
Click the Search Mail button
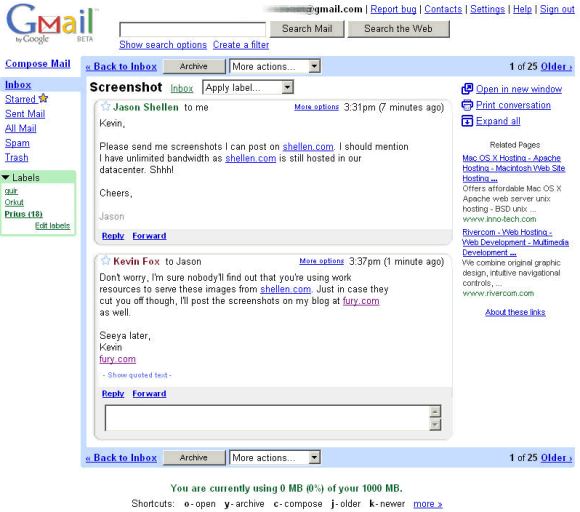pyautogui.click(x=307, y=29)
